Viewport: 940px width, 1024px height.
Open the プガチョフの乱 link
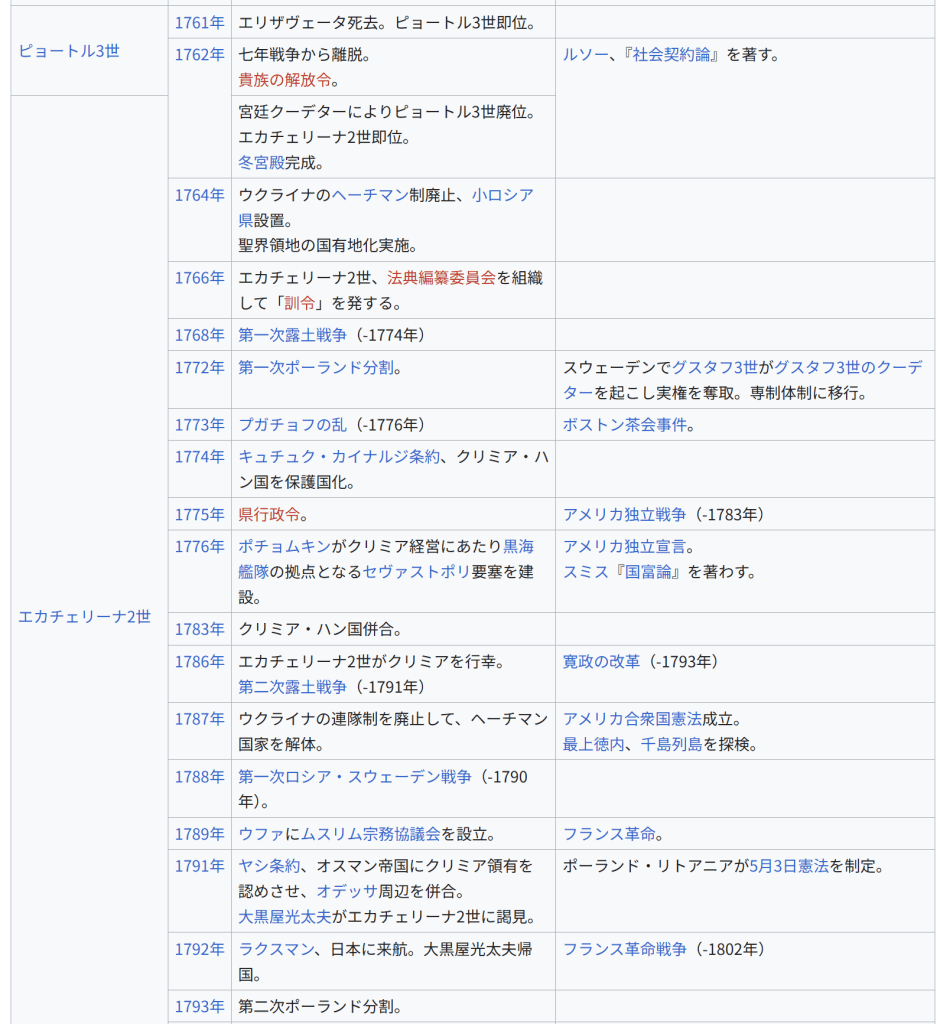coord(292,425)
